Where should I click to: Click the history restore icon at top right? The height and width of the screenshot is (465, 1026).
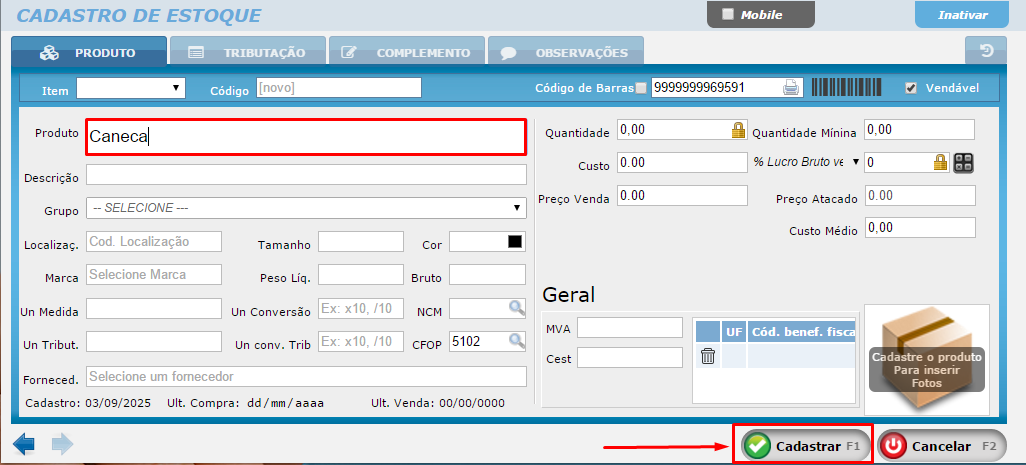point(985,51)
